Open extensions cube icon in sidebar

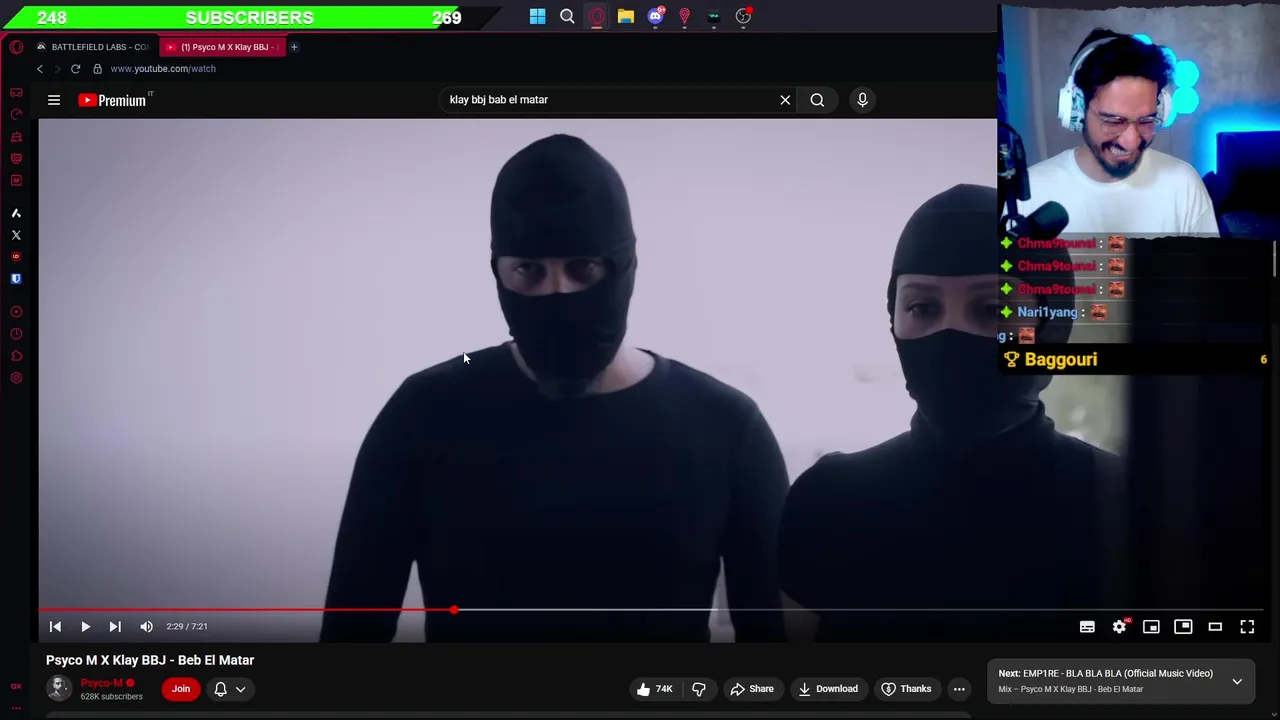coord(16,356)
